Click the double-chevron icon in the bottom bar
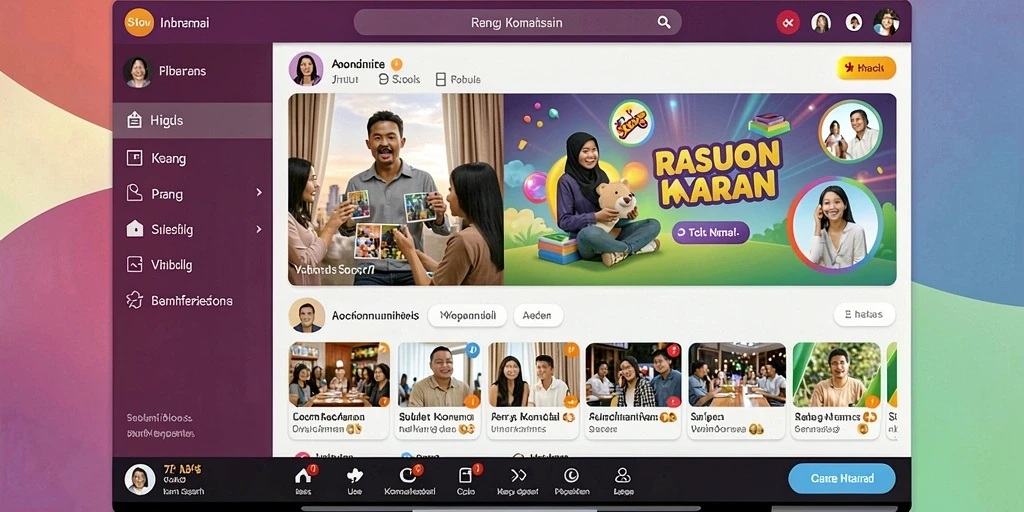 coord(519,475)
